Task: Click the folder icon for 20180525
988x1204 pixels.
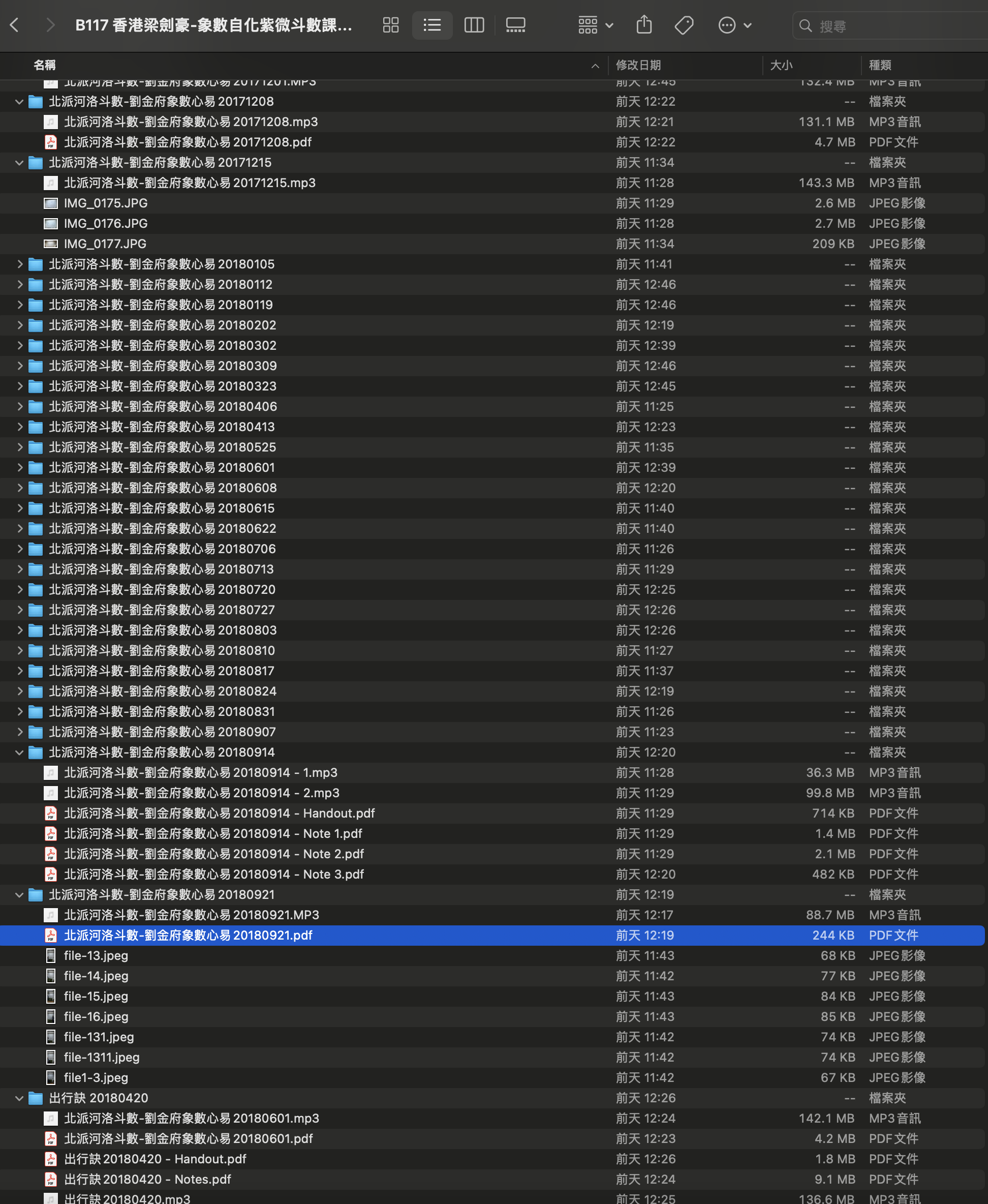Action: coord(35,447)
